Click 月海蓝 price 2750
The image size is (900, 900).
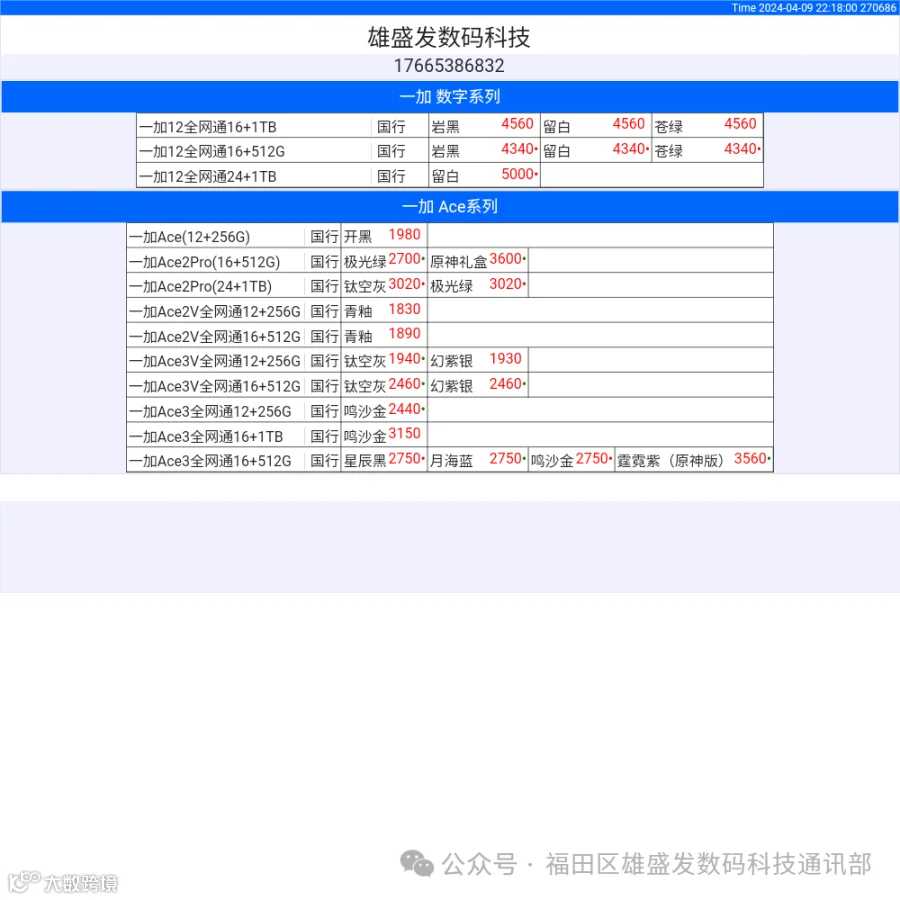506,459
